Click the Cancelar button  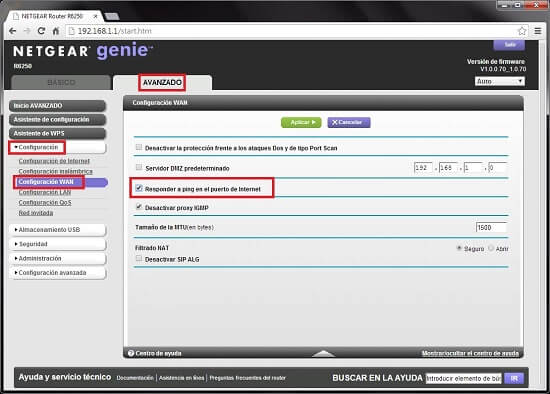click(349, 122)
